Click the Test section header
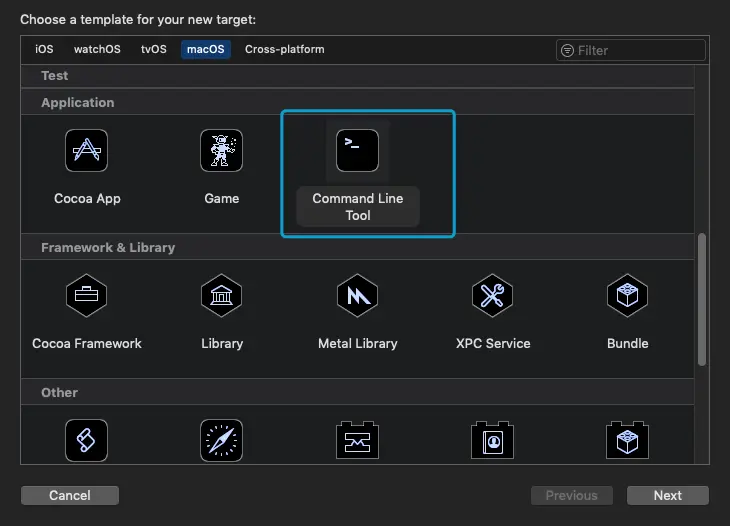This screenshot has height=526, width=730. (x=358, y=75)
